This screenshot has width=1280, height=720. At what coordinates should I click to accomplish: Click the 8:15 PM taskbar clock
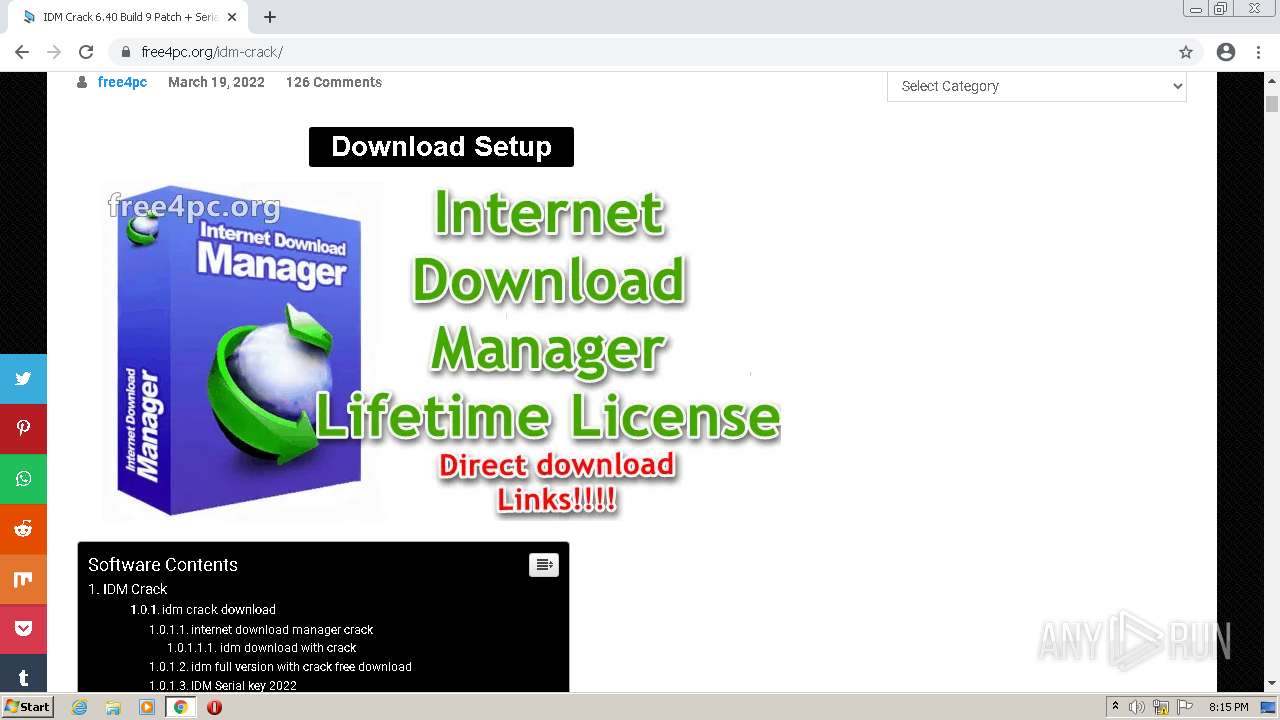coord(1228,707)
